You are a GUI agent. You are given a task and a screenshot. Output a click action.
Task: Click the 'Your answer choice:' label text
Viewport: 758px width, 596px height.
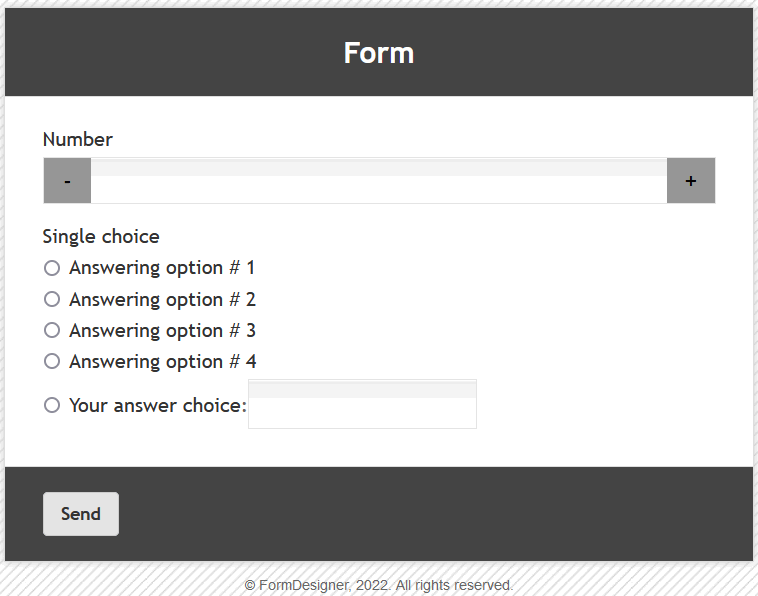pyautogui.click(x=157, y=405)
